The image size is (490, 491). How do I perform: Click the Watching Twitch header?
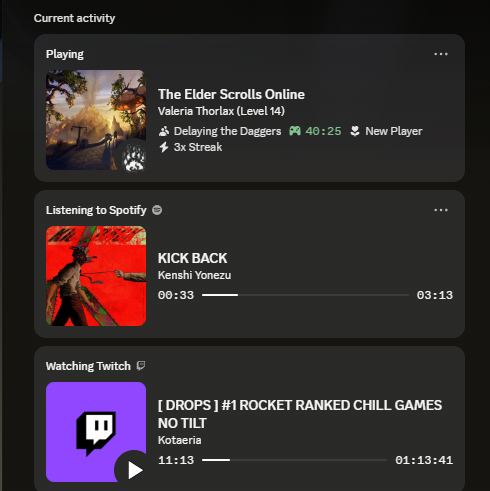click(88, 366)
